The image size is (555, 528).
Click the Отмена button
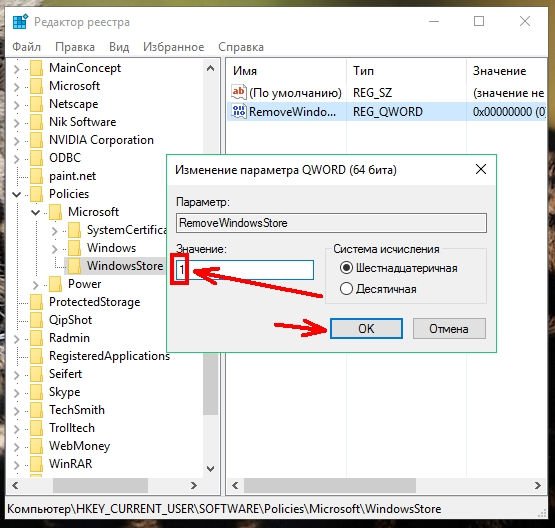click(449, 329)
